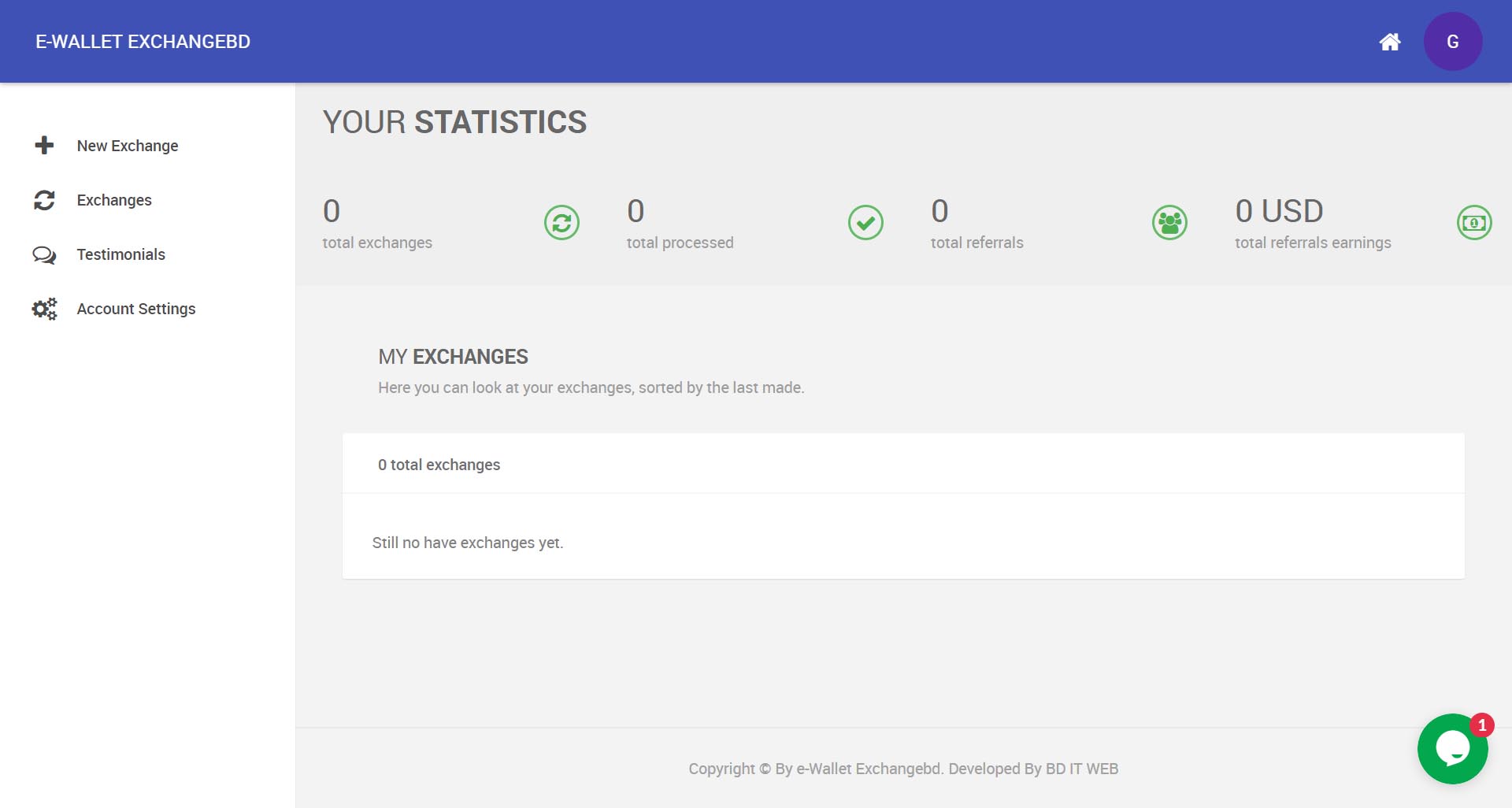
Task: Click the footer copyright text
Action: point(902,769)
